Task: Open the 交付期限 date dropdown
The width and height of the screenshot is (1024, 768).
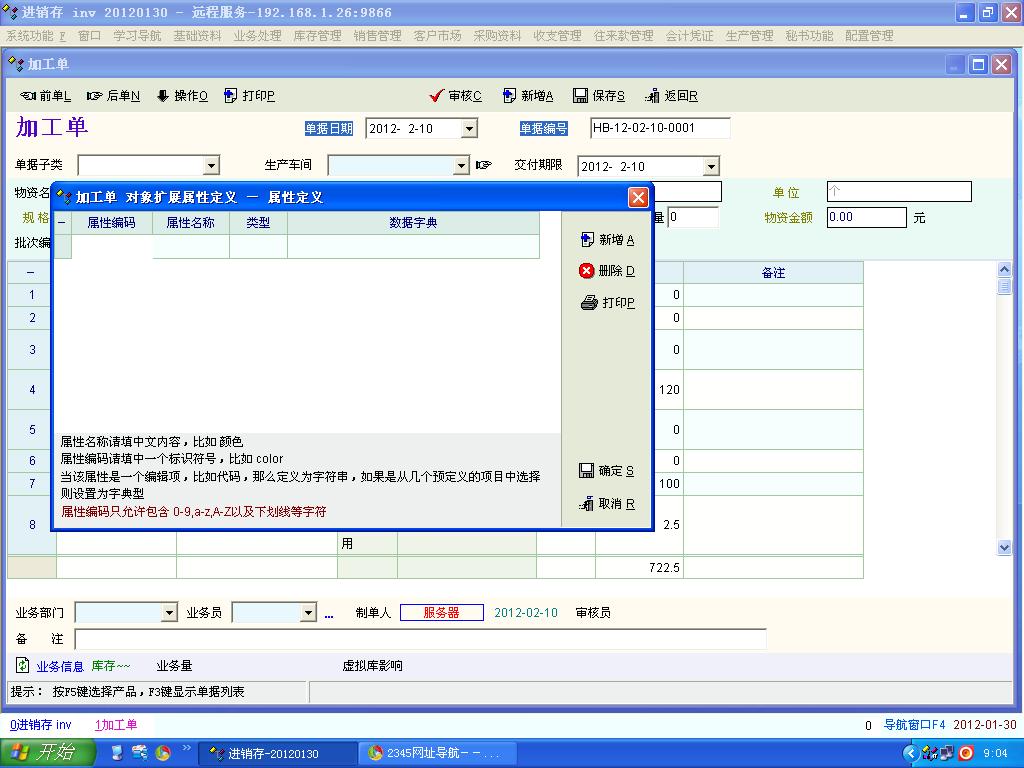Action: tap(711, 167)
